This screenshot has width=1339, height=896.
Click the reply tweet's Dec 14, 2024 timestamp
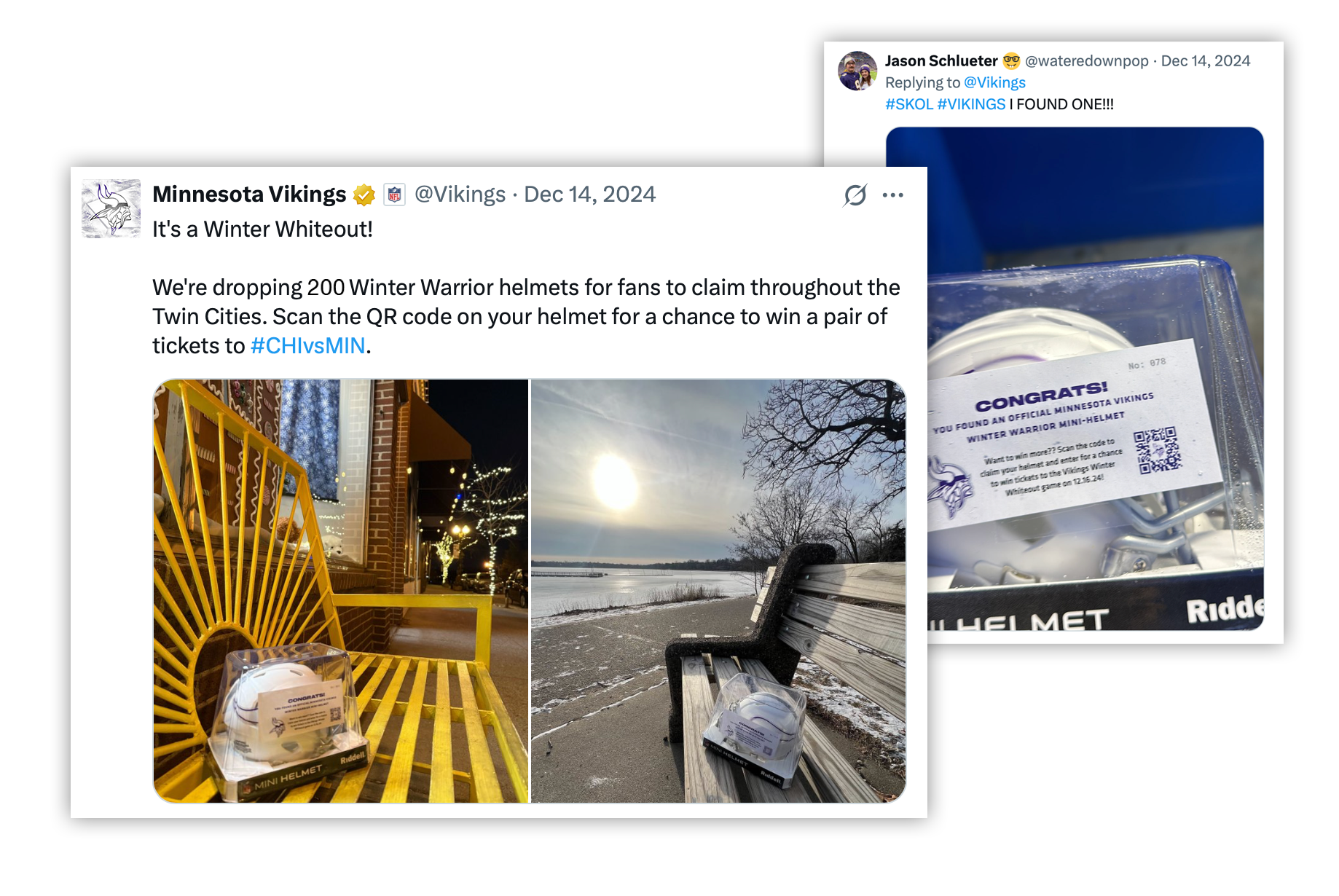[1206, 60]
